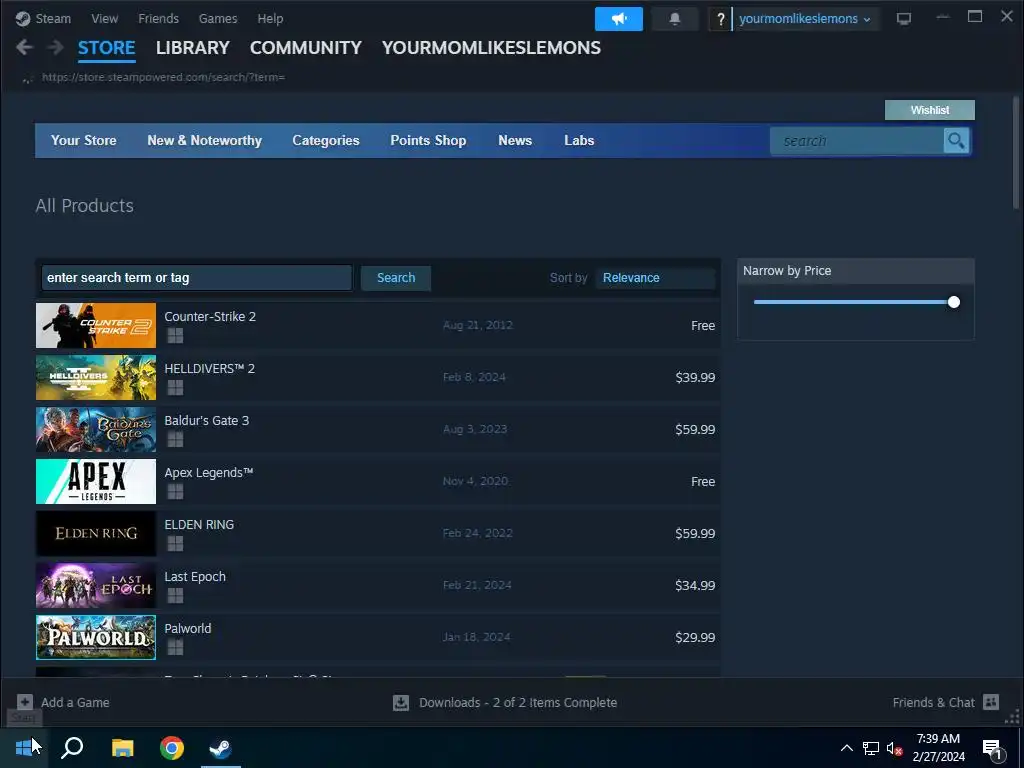The height and width of the screenshot is (768, 1024).
Task: Open Windows taskbar search
Action: click(x=72, y=747)
